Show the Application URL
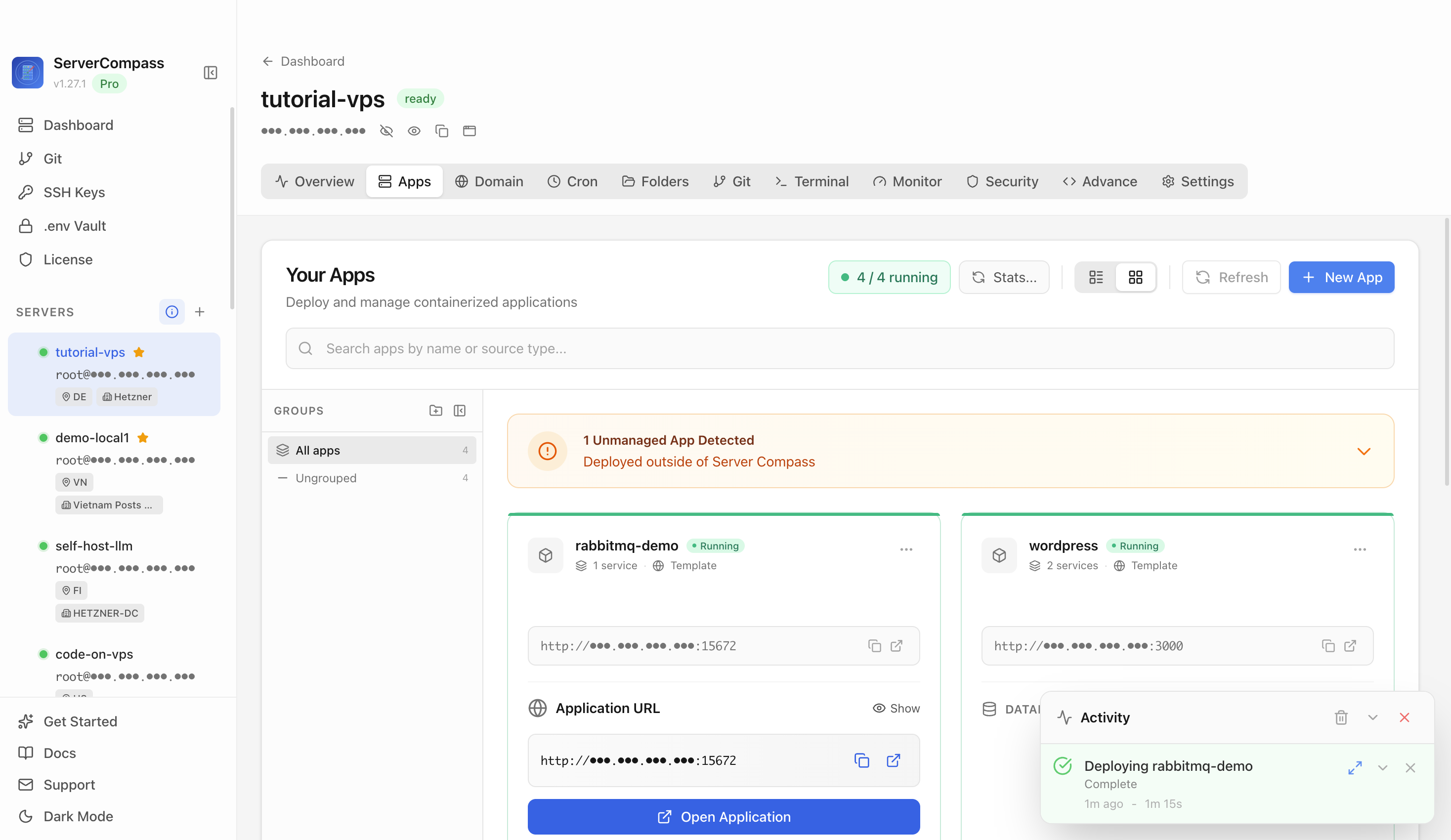Screen dimensions: 1451x840 point(896,708)
